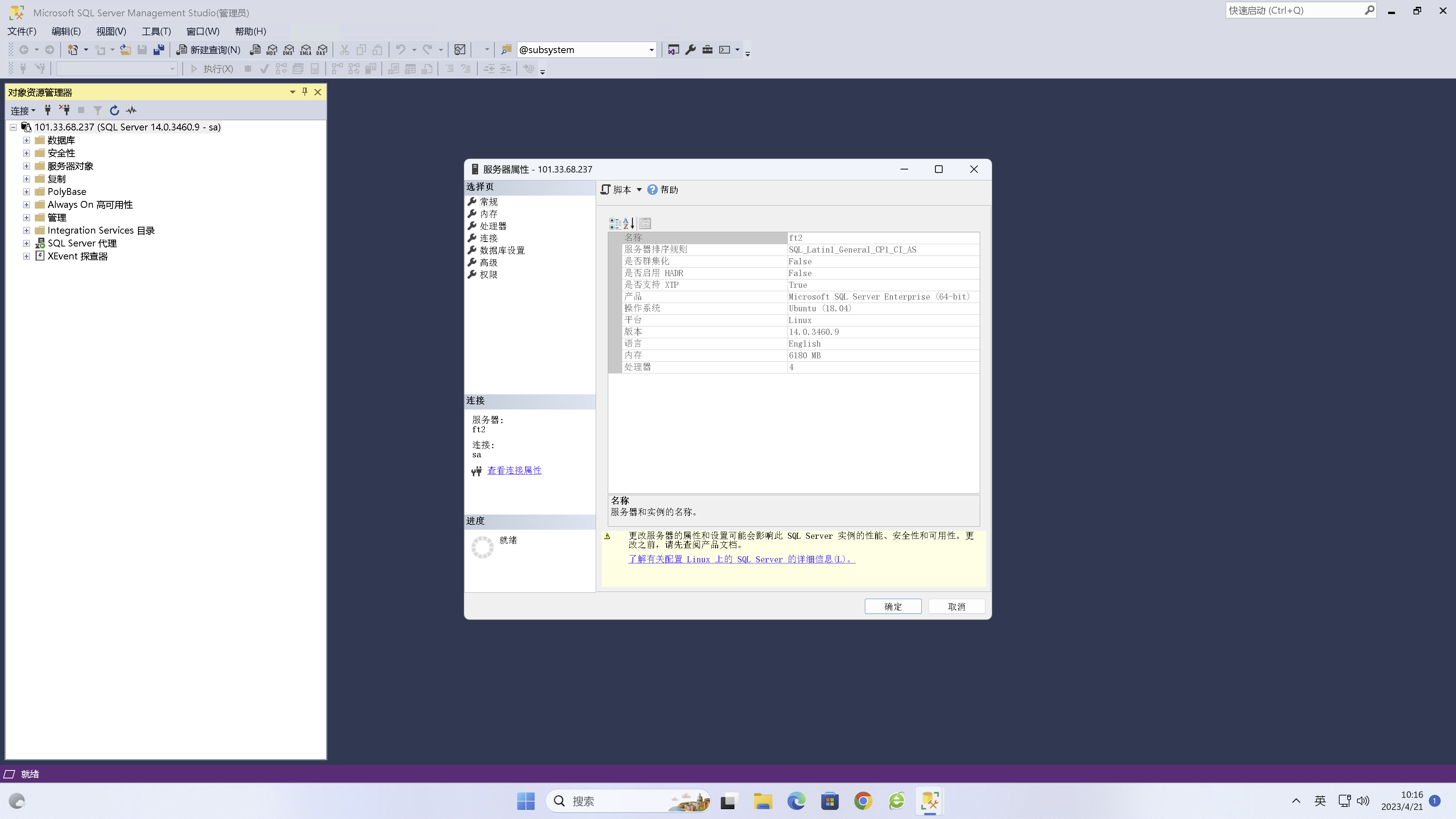Collapse the 101.33.68.237 server node

[x=13, y=127]
